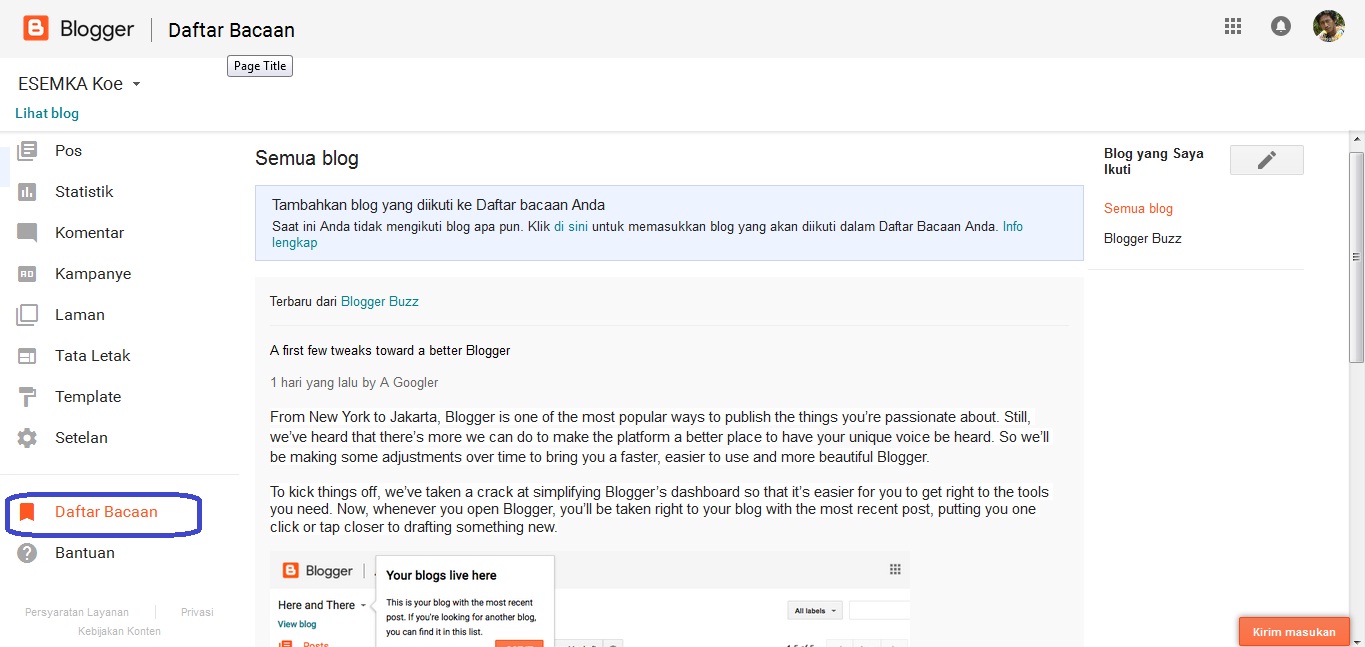
Task: Select Tata Letak in the sidebar
Action: (x=92, y=356)
